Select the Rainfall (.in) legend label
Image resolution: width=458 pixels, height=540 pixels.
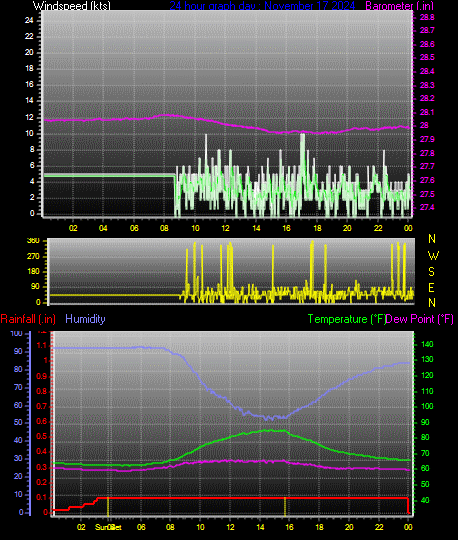click(28, 319)
